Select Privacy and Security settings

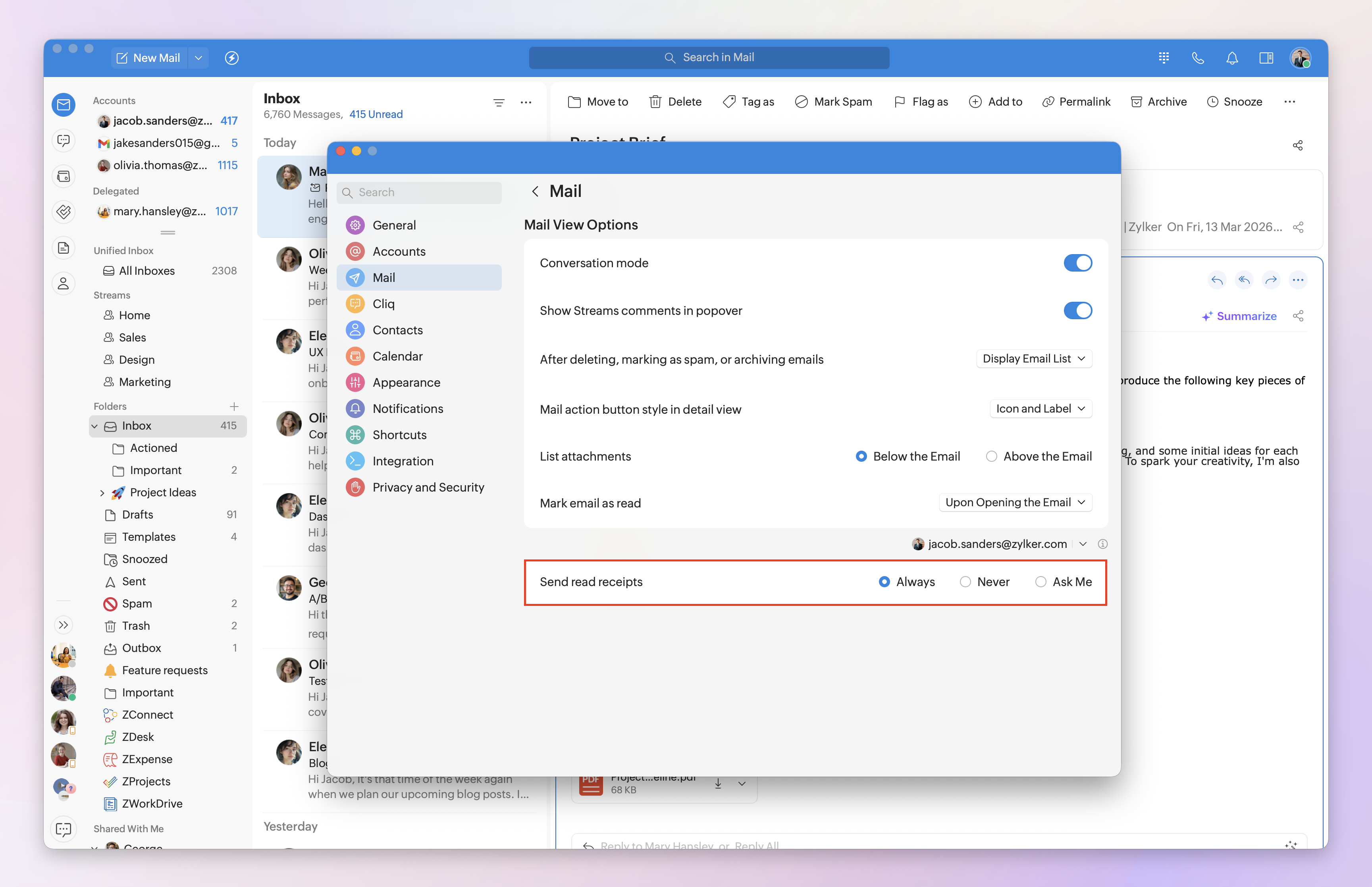(428, 487)
